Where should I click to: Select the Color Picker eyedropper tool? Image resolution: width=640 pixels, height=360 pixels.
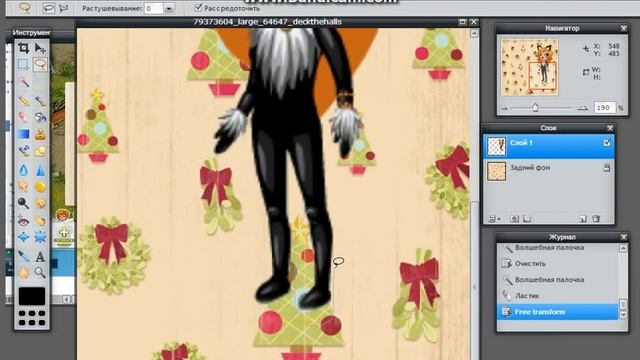[x=23, y=256]
